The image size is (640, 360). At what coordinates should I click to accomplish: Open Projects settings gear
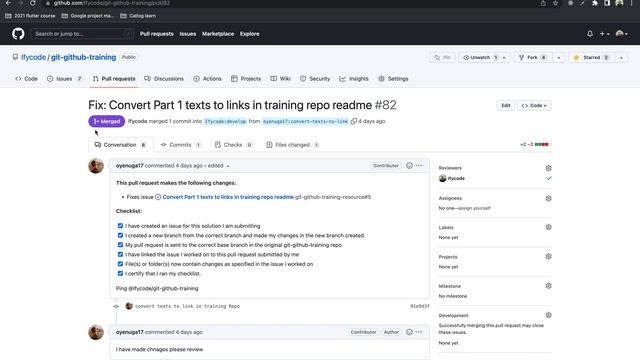(x=548, y=256)
